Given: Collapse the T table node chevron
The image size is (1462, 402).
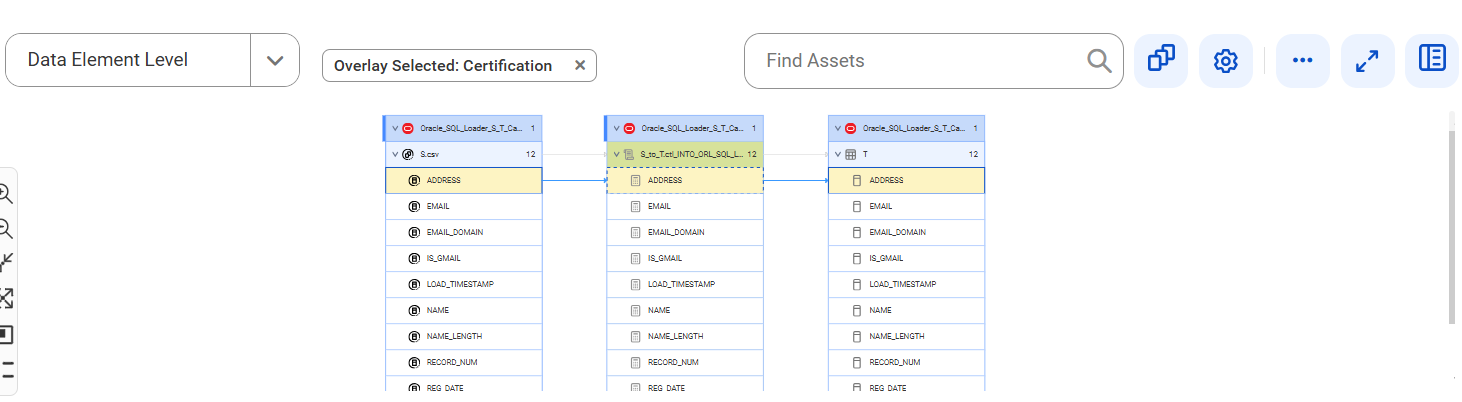Looking at the screenshot, I should click(x=838, y=154).
